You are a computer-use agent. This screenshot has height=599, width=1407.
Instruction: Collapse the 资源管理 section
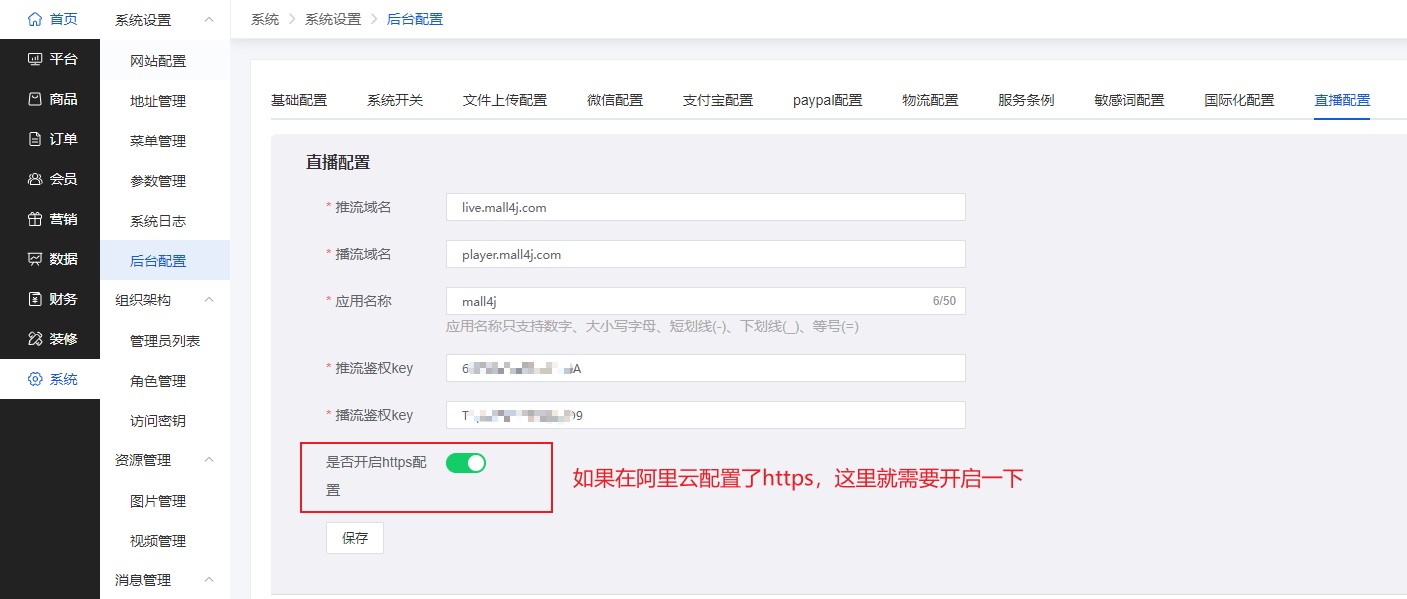tap(209, 460)
